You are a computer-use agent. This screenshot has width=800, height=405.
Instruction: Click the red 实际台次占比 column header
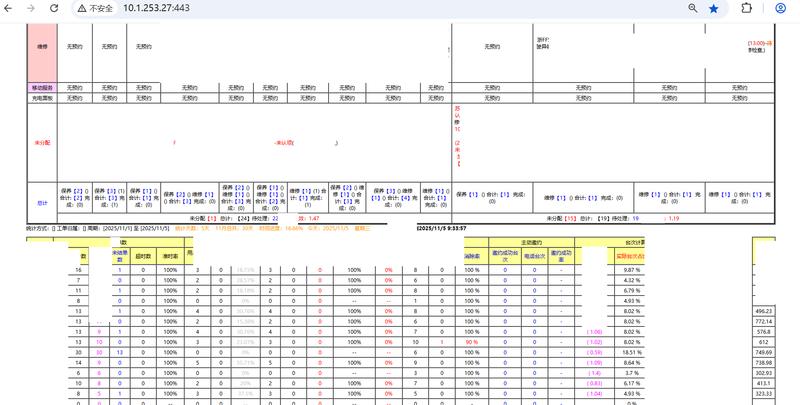630,257
